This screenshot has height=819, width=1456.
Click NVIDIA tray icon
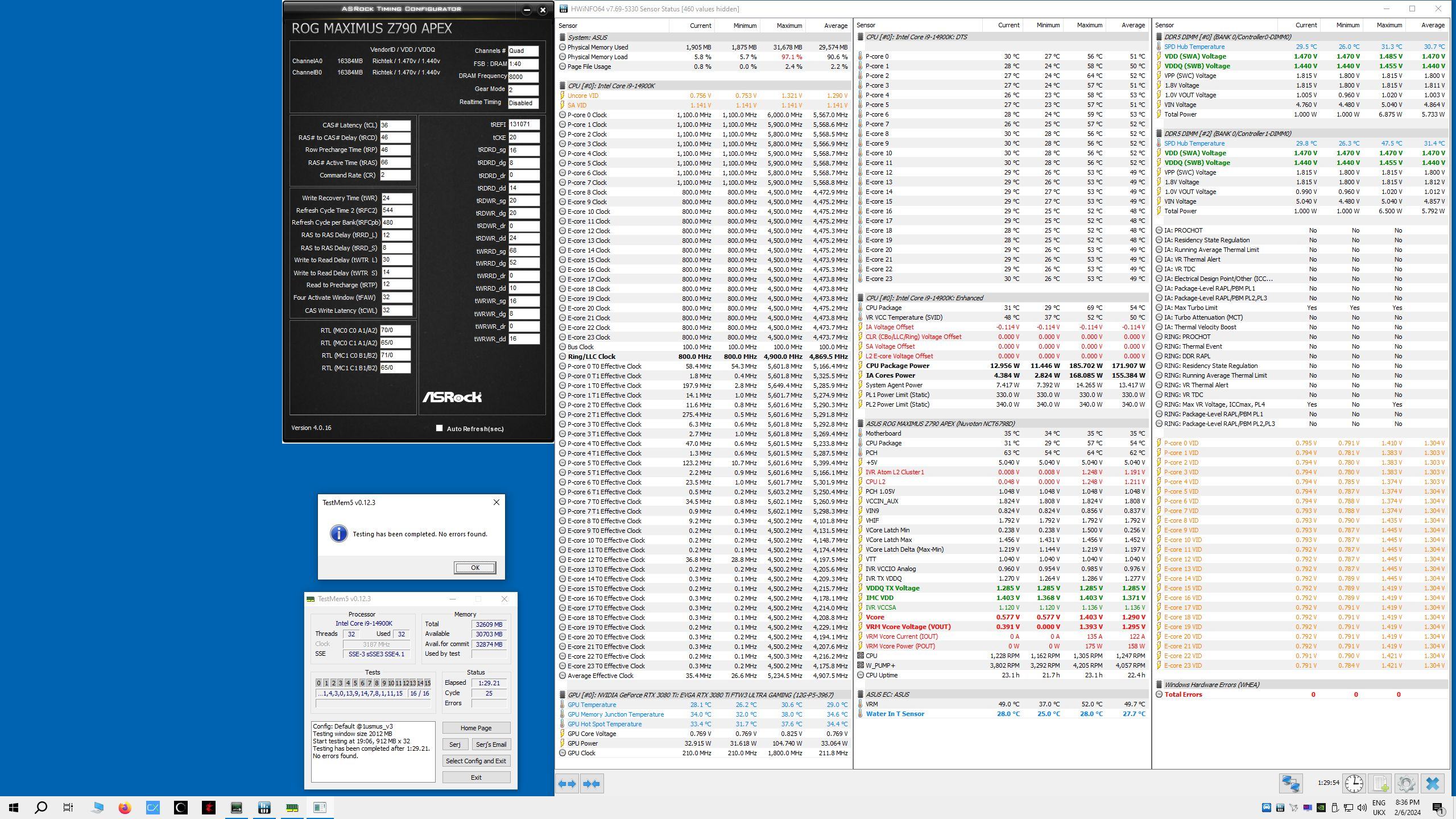[1321, 807]
